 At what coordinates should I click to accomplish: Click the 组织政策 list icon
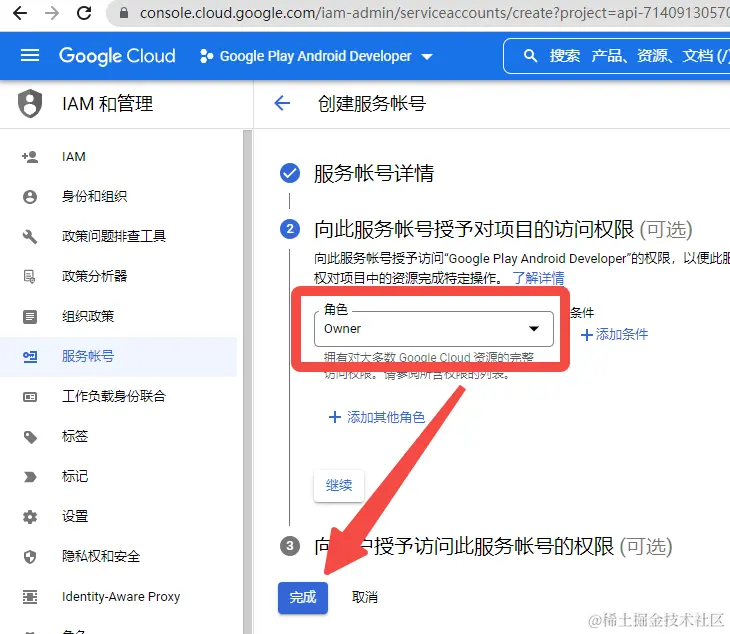[x=30, y=317]
